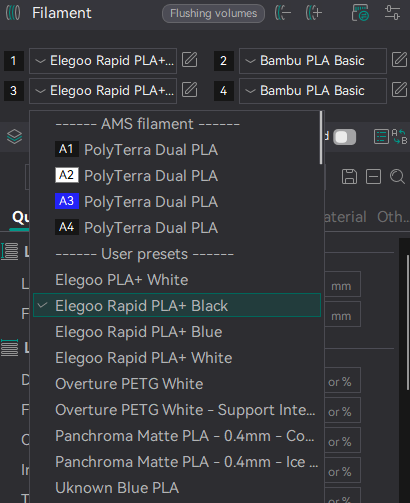Screen dimensions: 410x503
Task: Click filament 1 color swatch
Action: pos(14,61)
